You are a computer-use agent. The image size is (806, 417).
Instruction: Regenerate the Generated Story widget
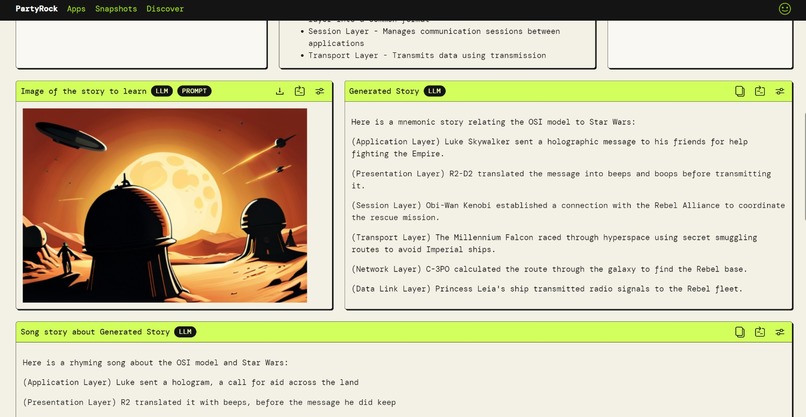(760, 92)
